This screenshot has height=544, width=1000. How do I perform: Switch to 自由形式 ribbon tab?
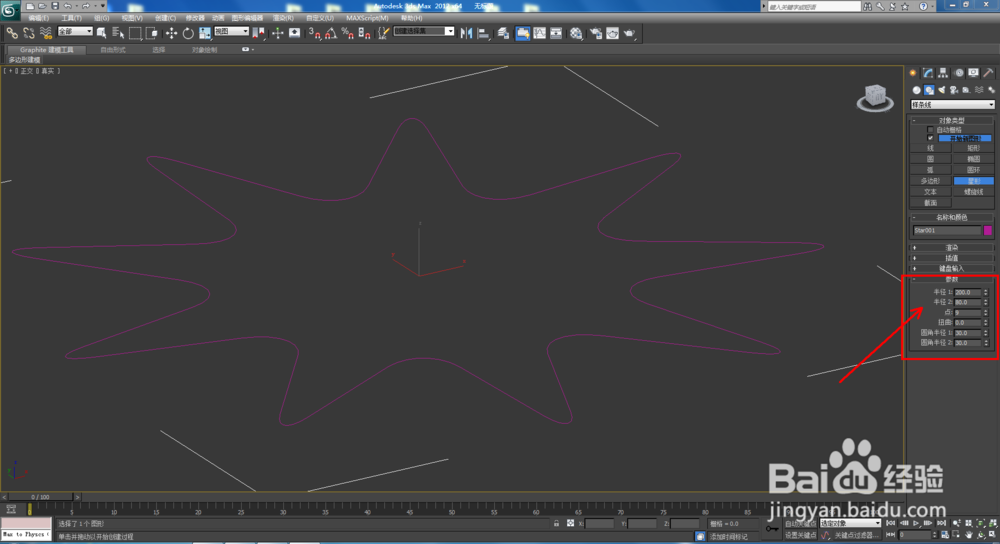tap(113, 50)
